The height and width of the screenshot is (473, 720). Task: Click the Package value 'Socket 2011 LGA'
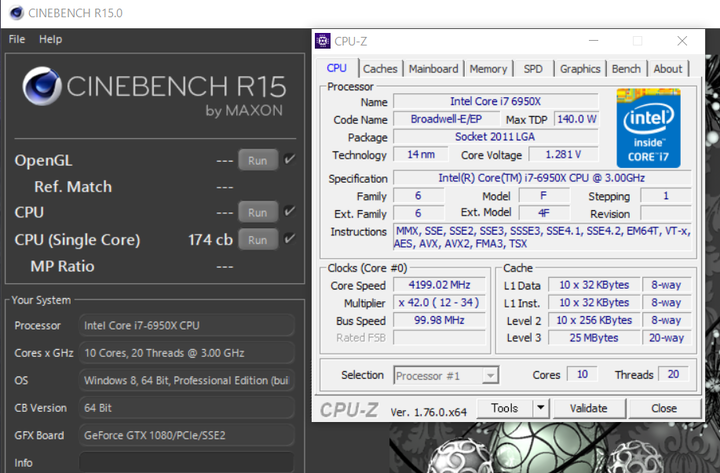(x=496, y=137)
